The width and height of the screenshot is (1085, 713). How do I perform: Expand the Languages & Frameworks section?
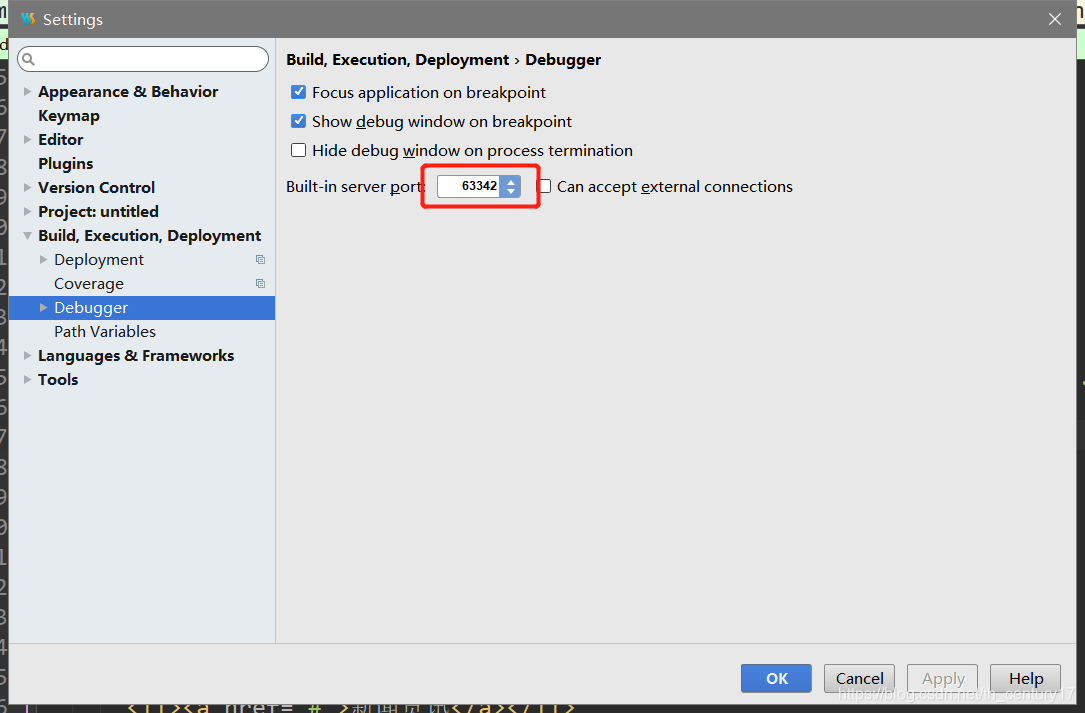[x=28, y=355]
